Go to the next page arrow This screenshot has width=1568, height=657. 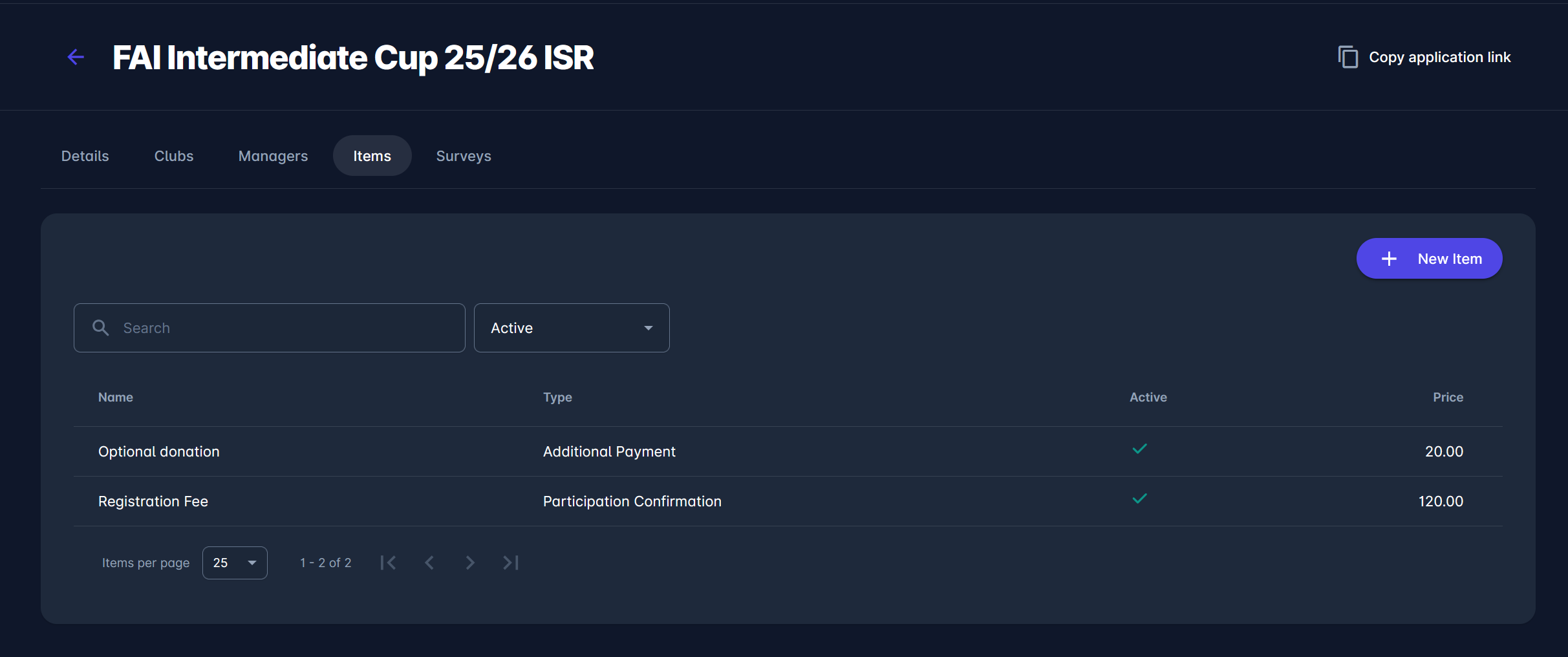(x=470, y=563)
